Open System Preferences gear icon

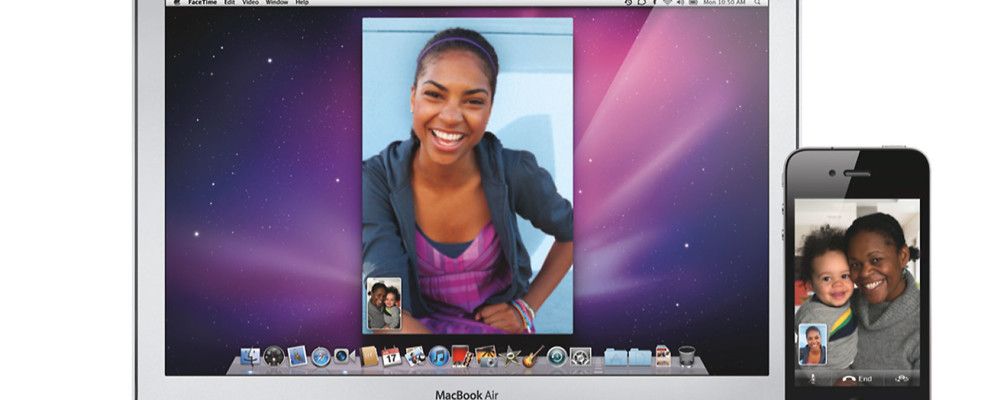[x=580, y=357]
